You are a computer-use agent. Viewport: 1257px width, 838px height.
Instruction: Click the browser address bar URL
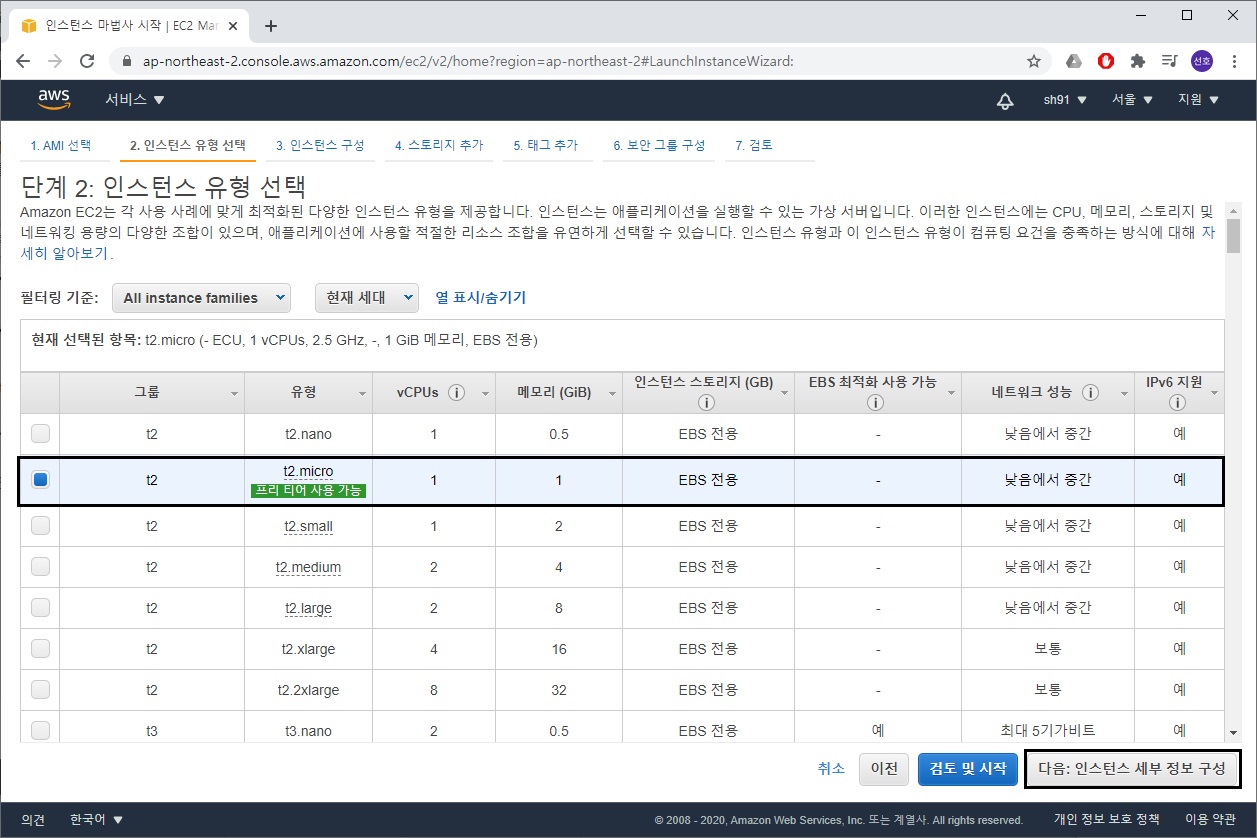point(468,61)
